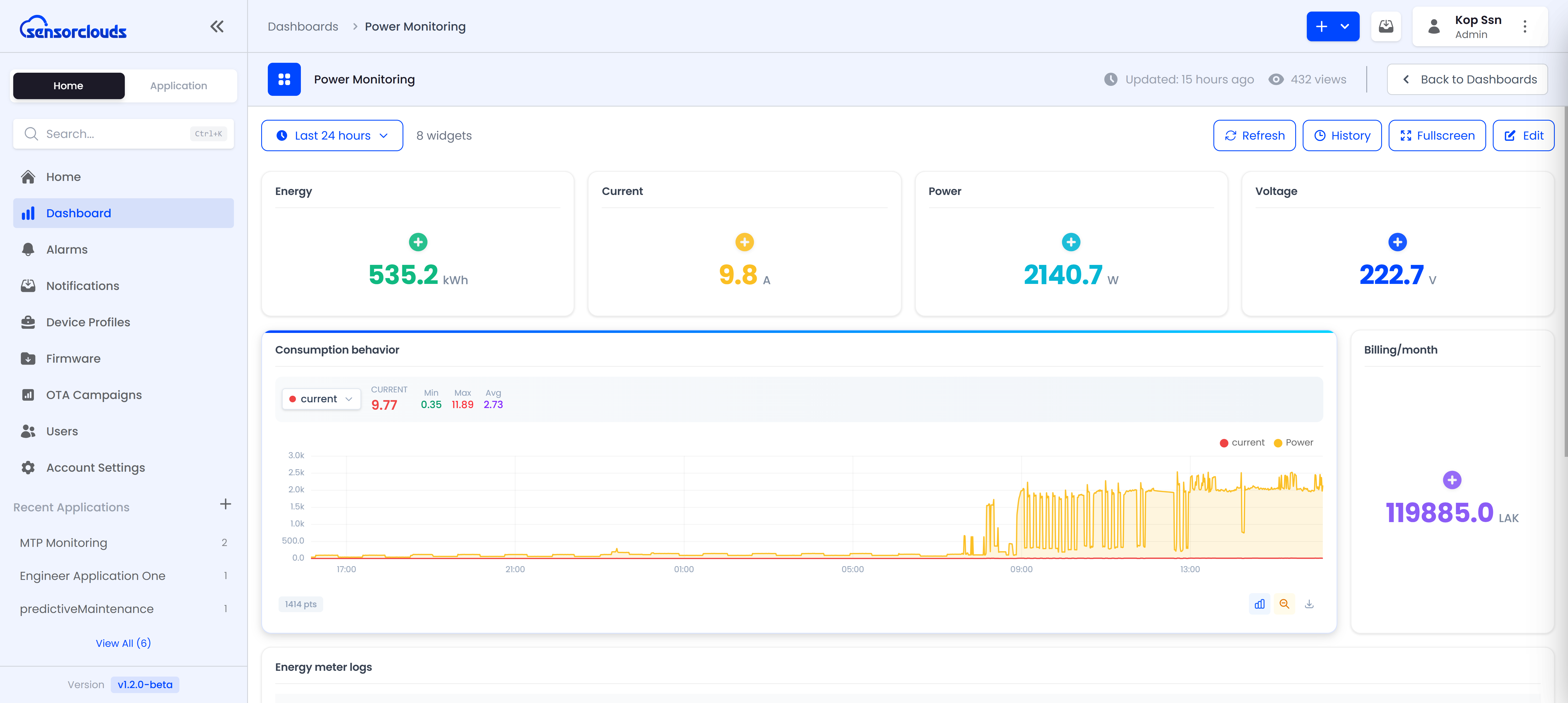
Task: Click yellow plus icon on Current card
Action: [x=744, y=242]
